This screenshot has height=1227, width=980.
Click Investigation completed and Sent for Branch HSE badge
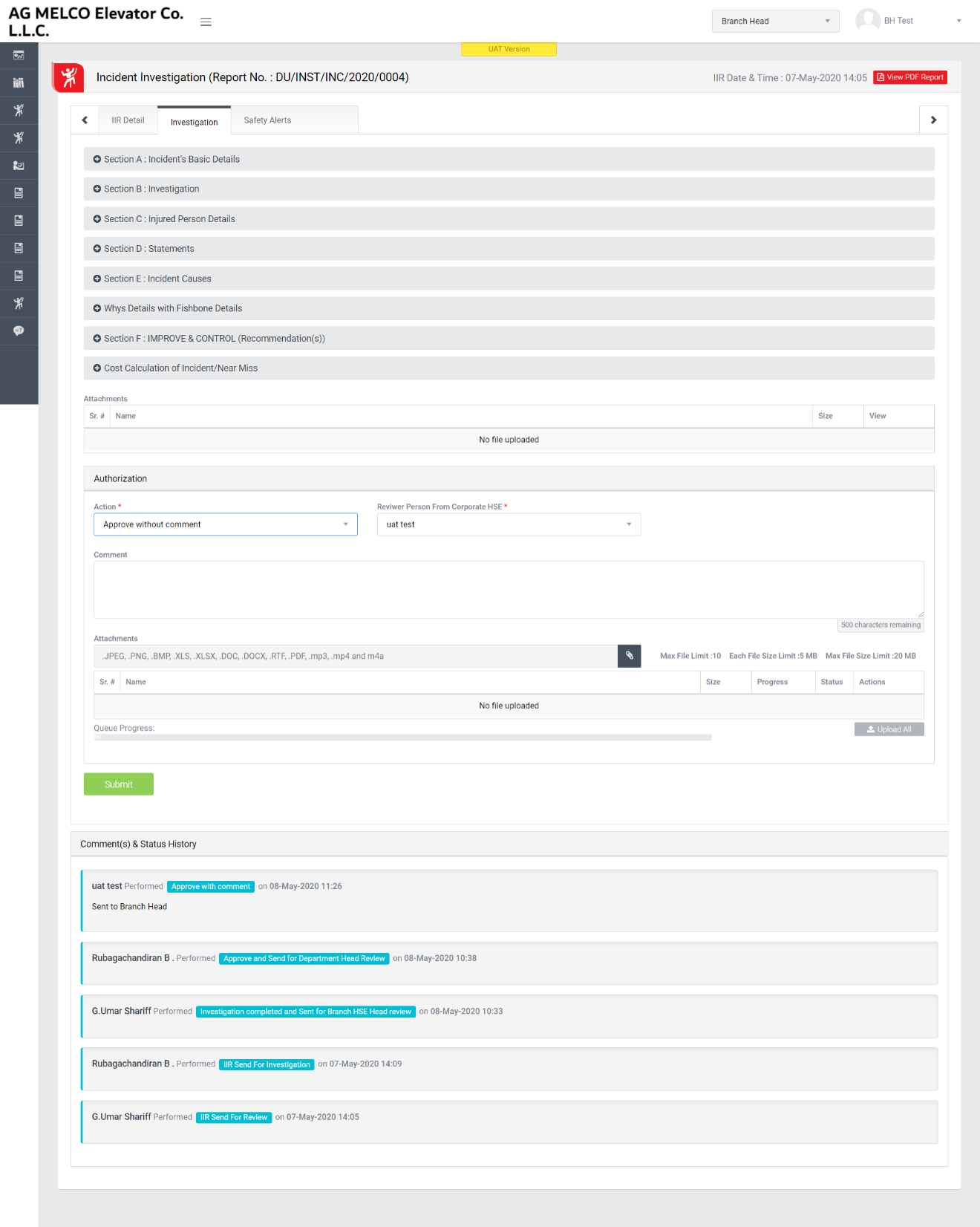[306, 1012]
